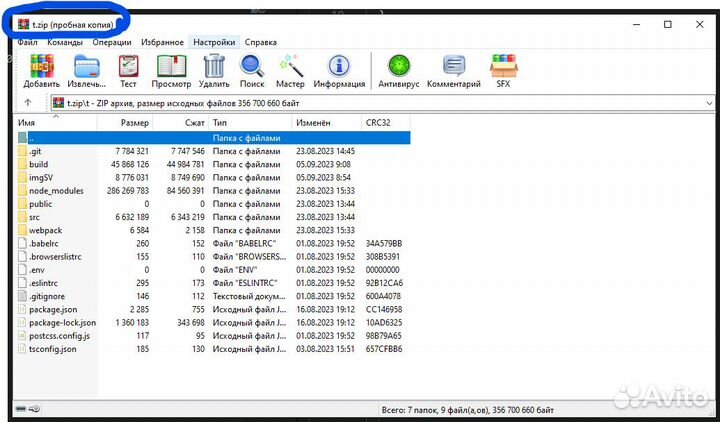
Task: Open the Справка menu
Action: pos(260,42)
